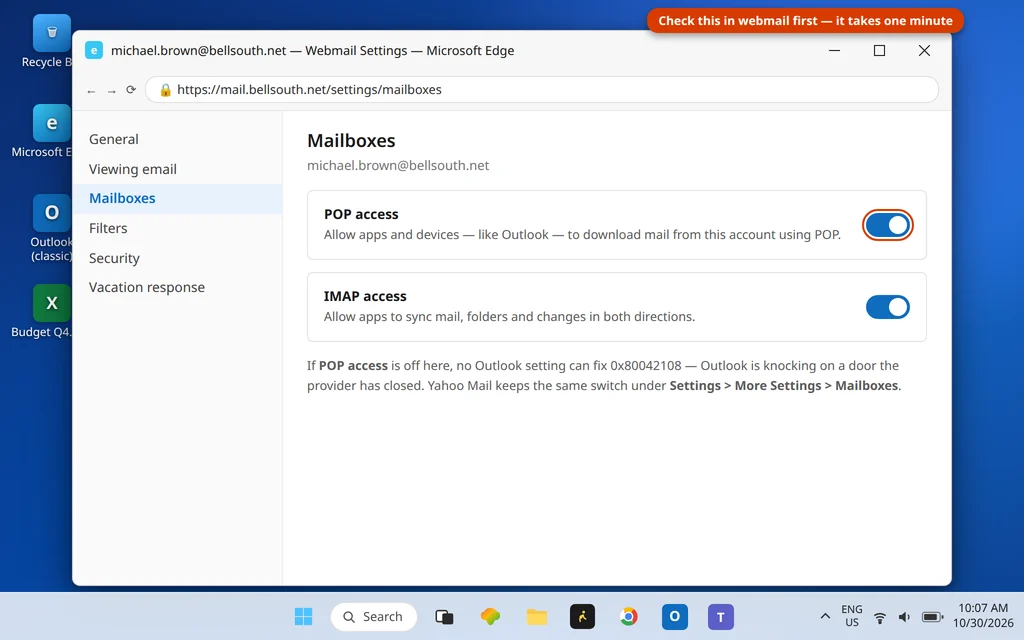Open the Copilot taskbar icon

490,616
